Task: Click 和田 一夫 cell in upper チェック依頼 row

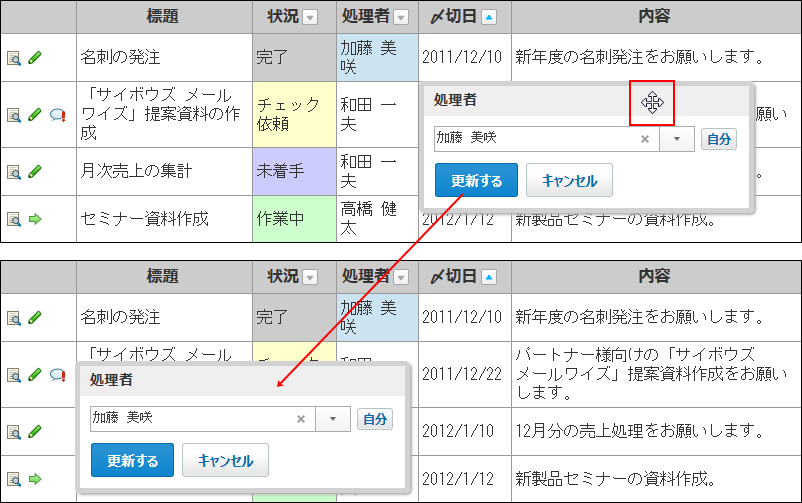Action: (x=377, y=115)
